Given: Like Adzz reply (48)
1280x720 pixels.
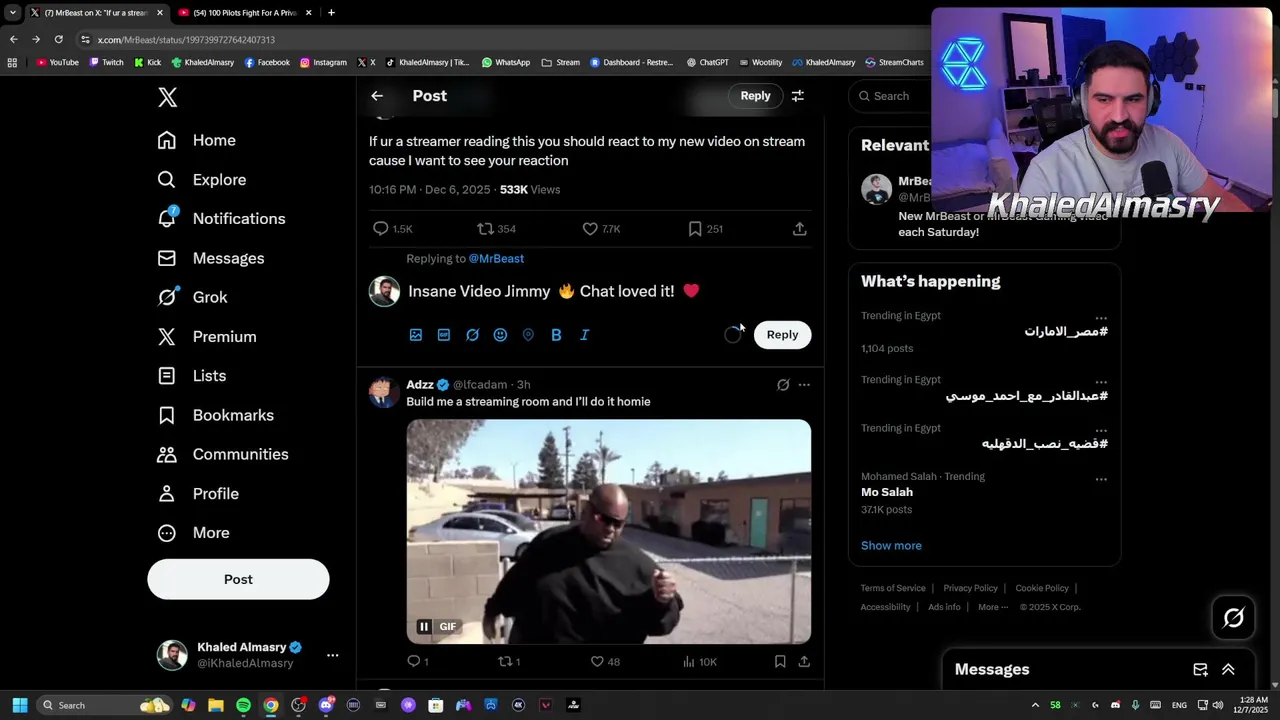Looking at the screenshot, I should 597,662.
